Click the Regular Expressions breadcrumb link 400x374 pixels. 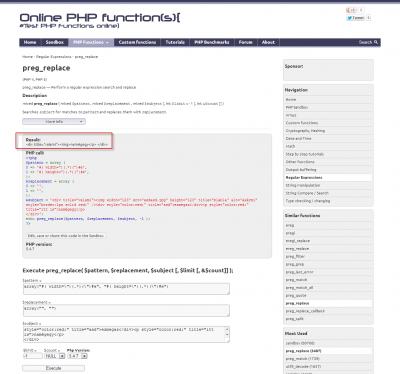[x=54, y=57]
